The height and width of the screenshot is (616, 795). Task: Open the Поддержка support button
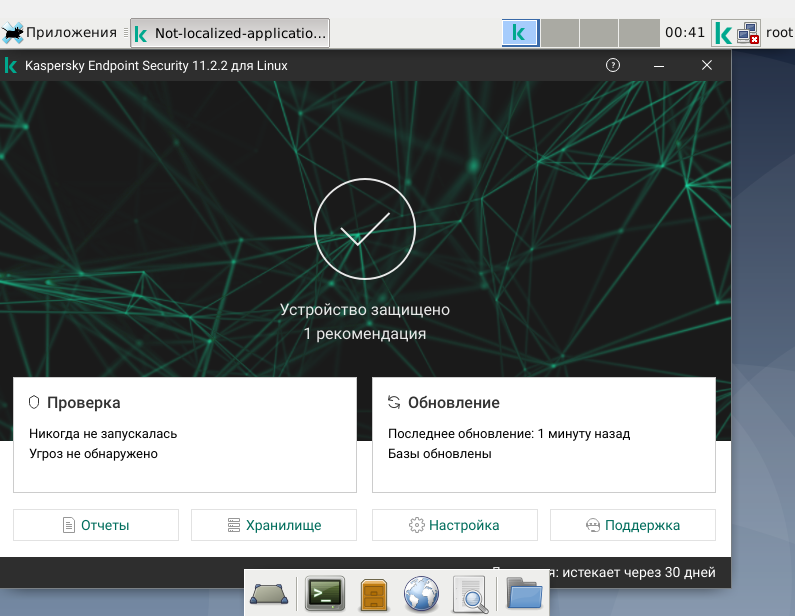click(633, 525)
